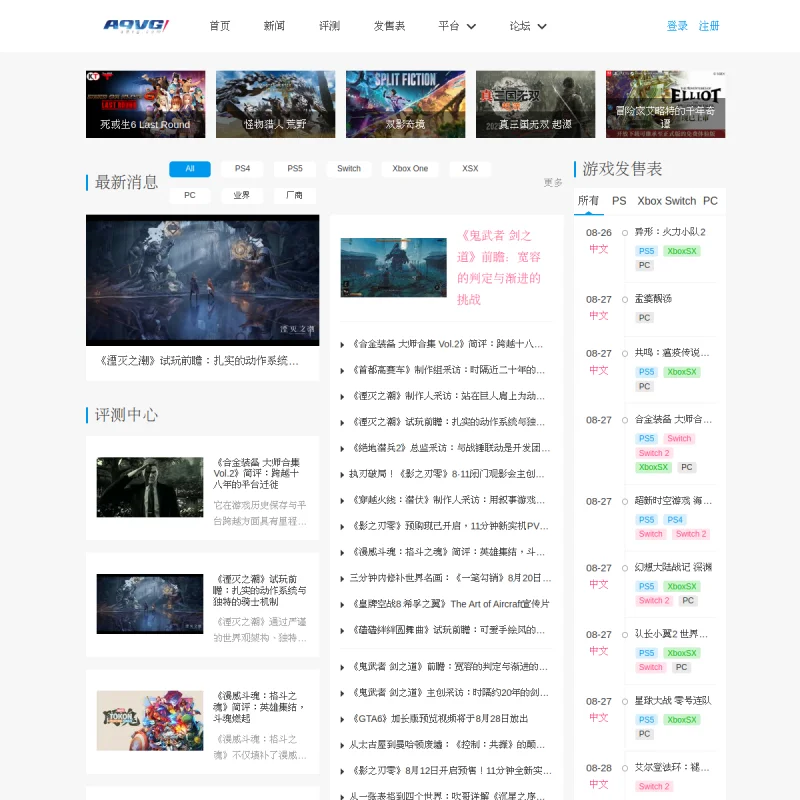This screenshot has width=800, height=800.
Task: Select the 厂商 news filter
Action: [294, 195]
